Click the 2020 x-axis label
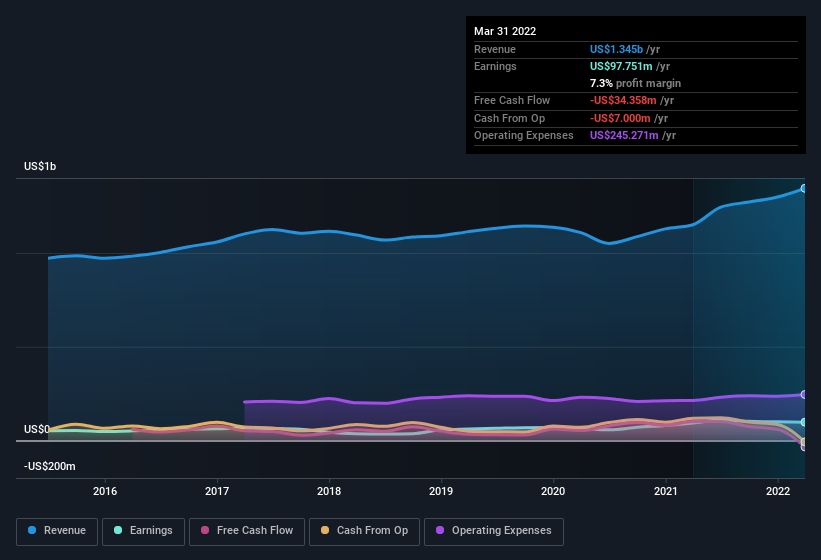Viewport: 821px width, 560px height. click(553, 491)
